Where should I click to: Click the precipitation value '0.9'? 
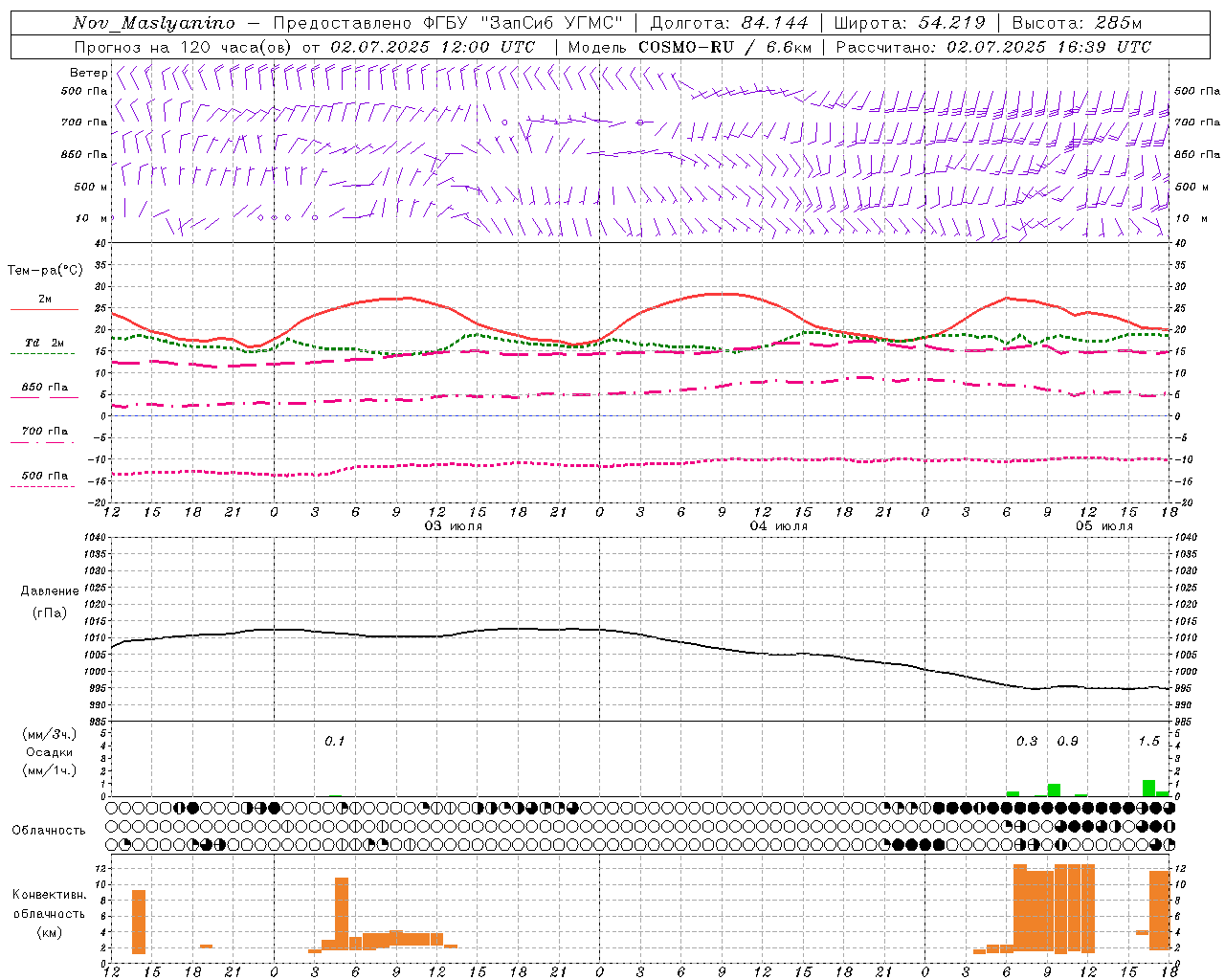pos(1067,741)
